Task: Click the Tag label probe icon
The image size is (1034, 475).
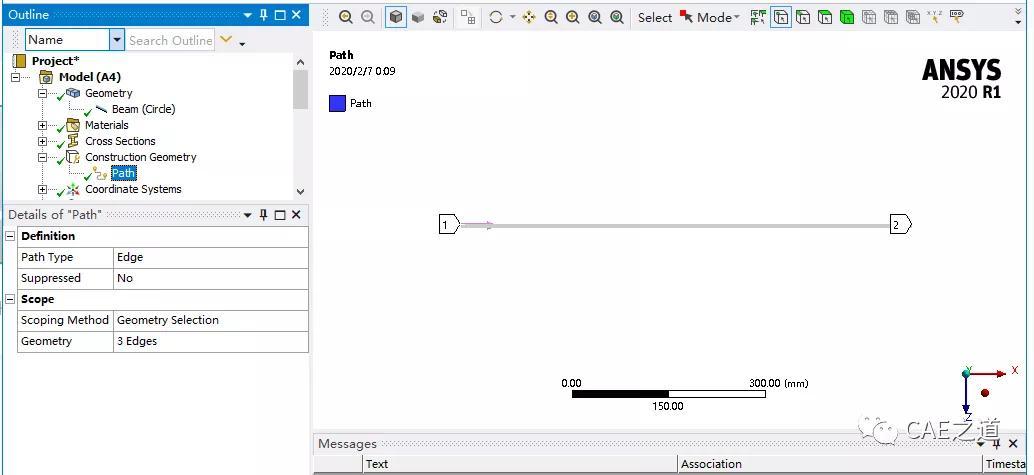Action: pos(957,18)
